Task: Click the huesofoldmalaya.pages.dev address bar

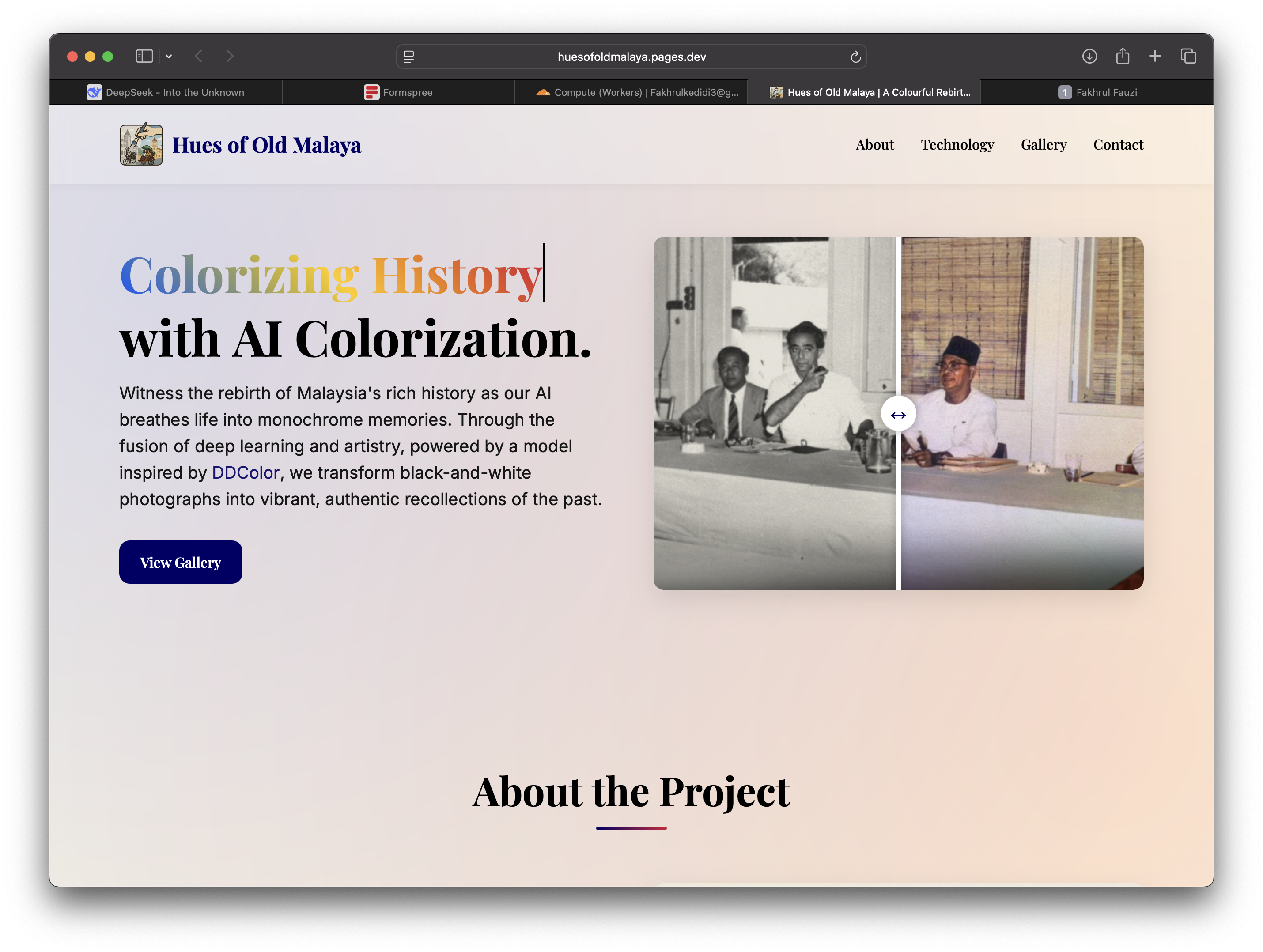Action: [x=631, y=57]
